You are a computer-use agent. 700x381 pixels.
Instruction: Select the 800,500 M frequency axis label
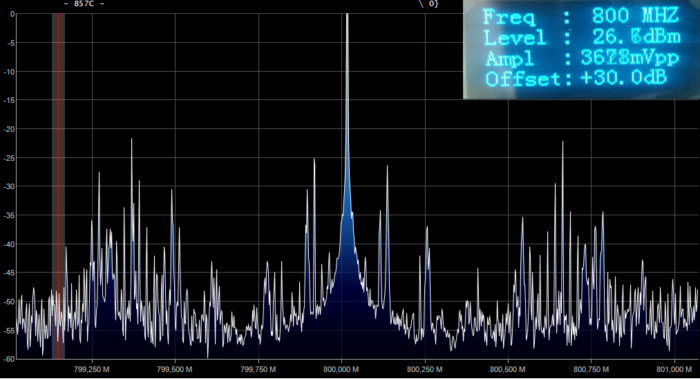pos(508,369)
